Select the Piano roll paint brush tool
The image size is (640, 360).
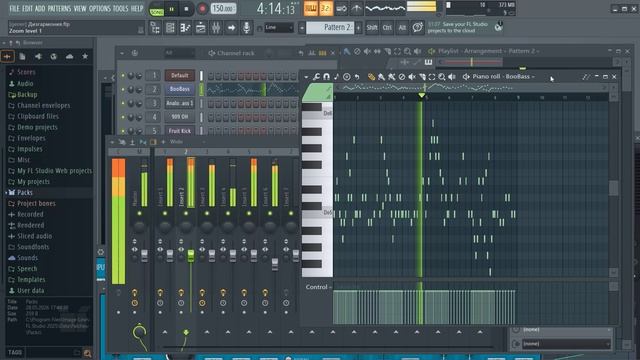tap(381, 77)
